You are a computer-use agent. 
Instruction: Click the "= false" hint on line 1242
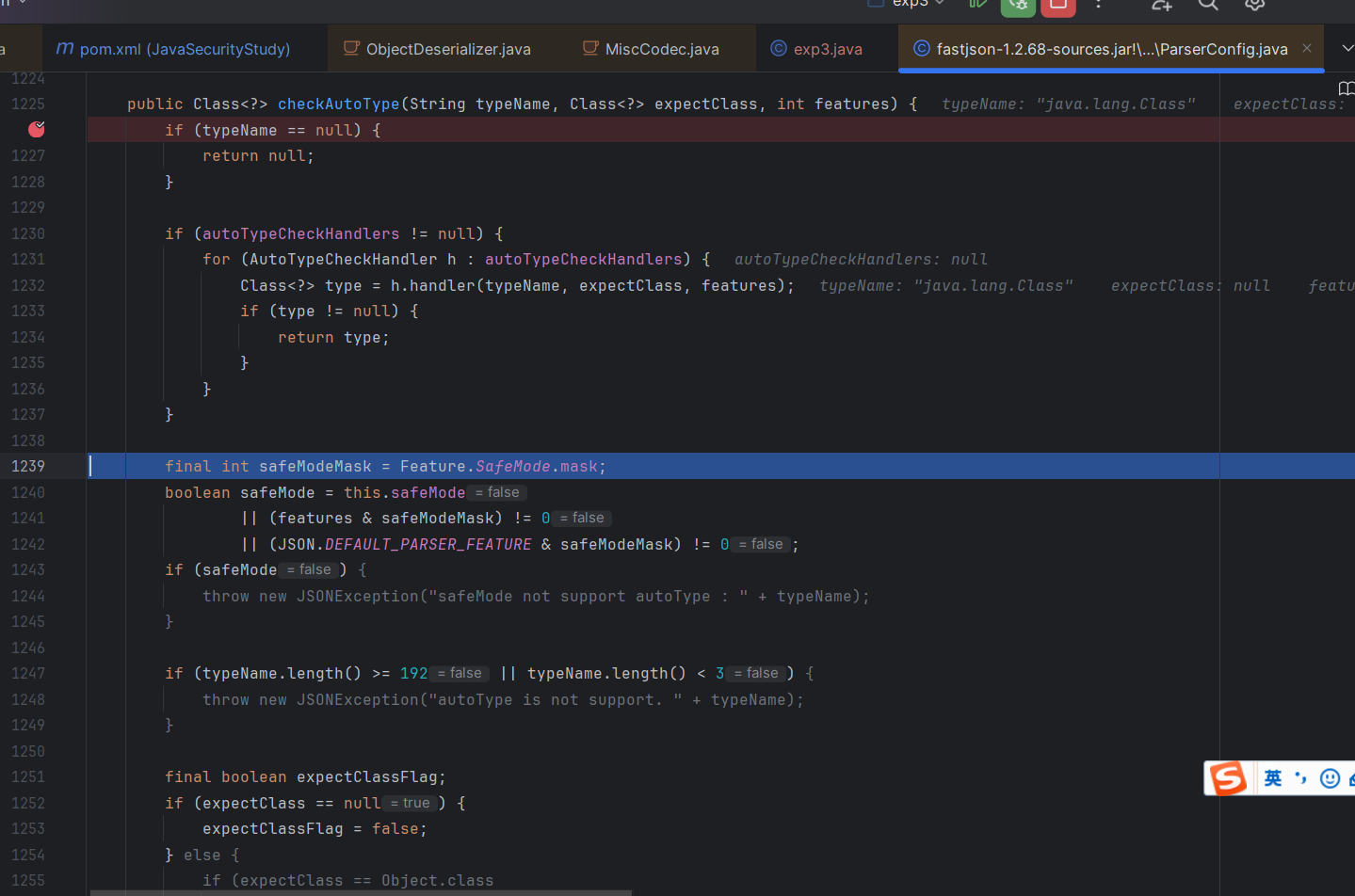[761, 544]
